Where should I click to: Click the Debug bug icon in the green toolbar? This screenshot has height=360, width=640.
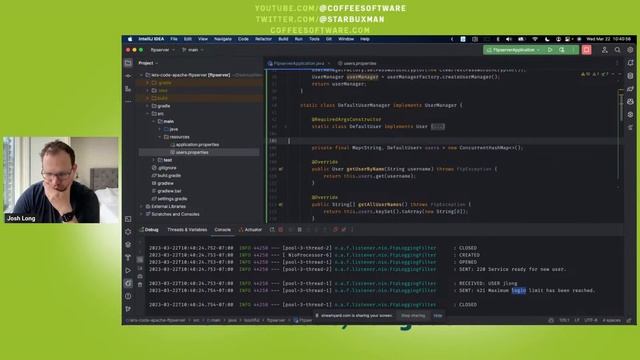[562, 50]
